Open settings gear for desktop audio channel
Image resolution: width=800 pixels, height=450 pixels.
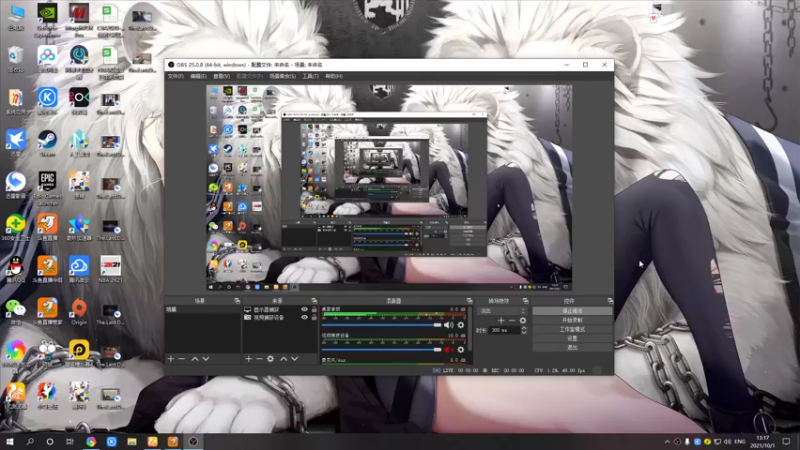point(461,325)
